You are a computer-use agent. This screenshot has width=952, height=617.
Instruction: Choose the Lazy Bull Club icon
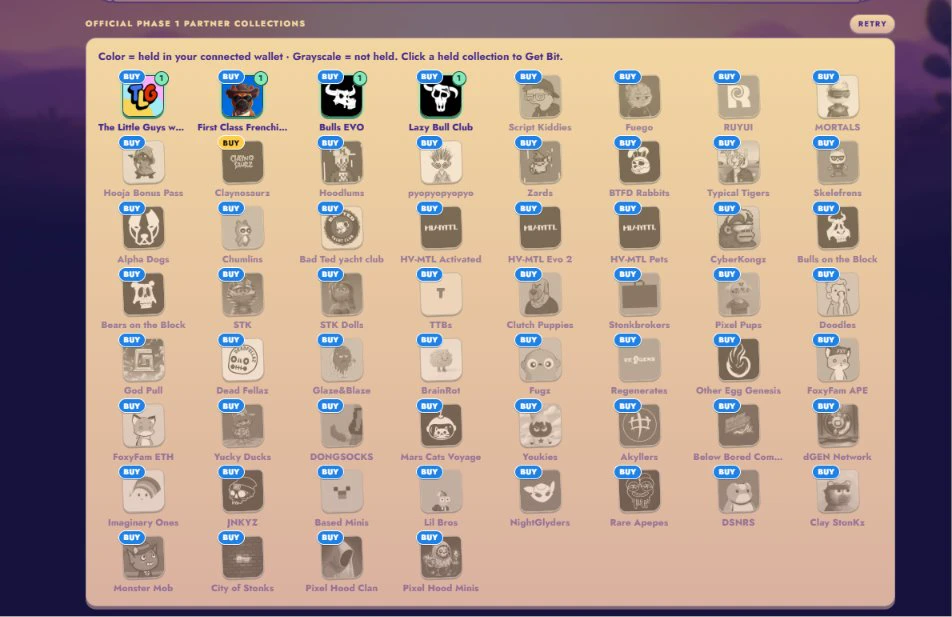(x=441, y=97)
